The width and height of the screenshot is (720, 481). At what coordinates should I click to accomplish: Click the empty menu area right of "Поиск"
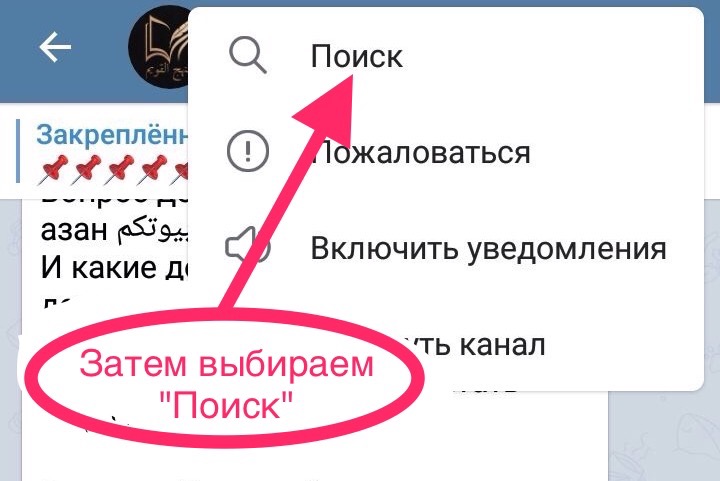(x=551, y=56)
